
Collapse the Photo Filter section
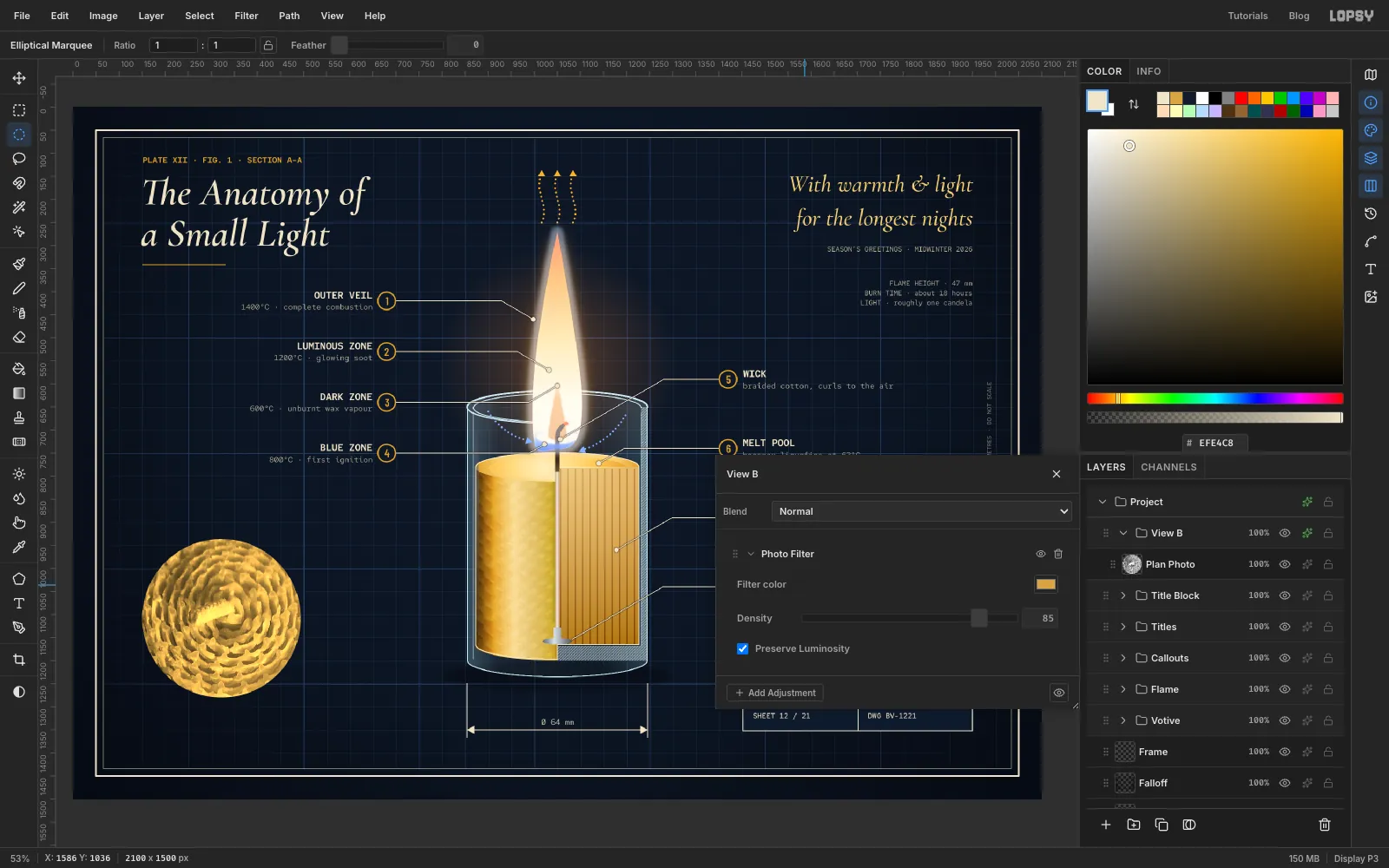pyautogui.click(x=751, y=554)
